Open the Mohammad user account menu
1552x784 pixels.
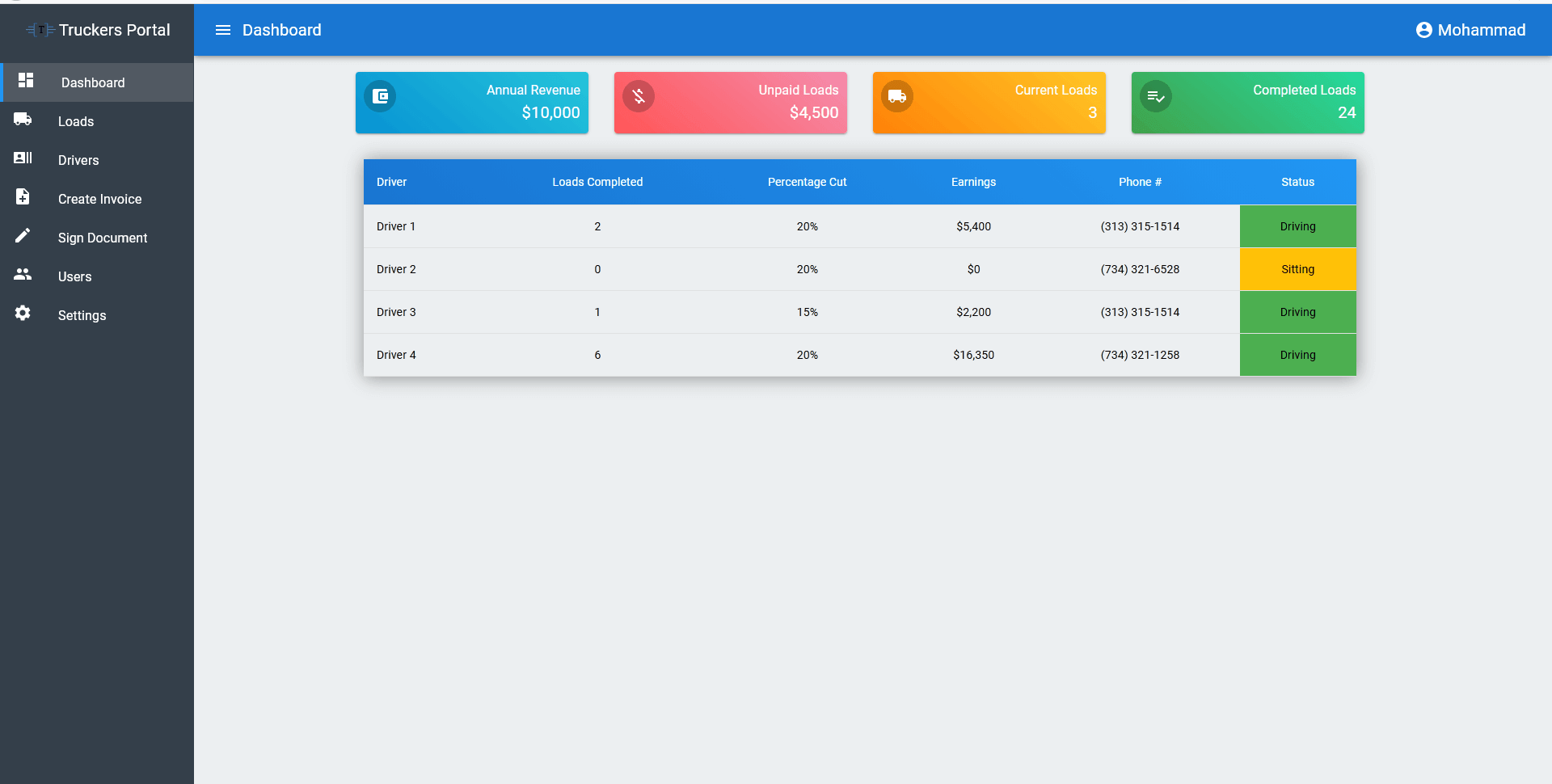click(1470, 30)
